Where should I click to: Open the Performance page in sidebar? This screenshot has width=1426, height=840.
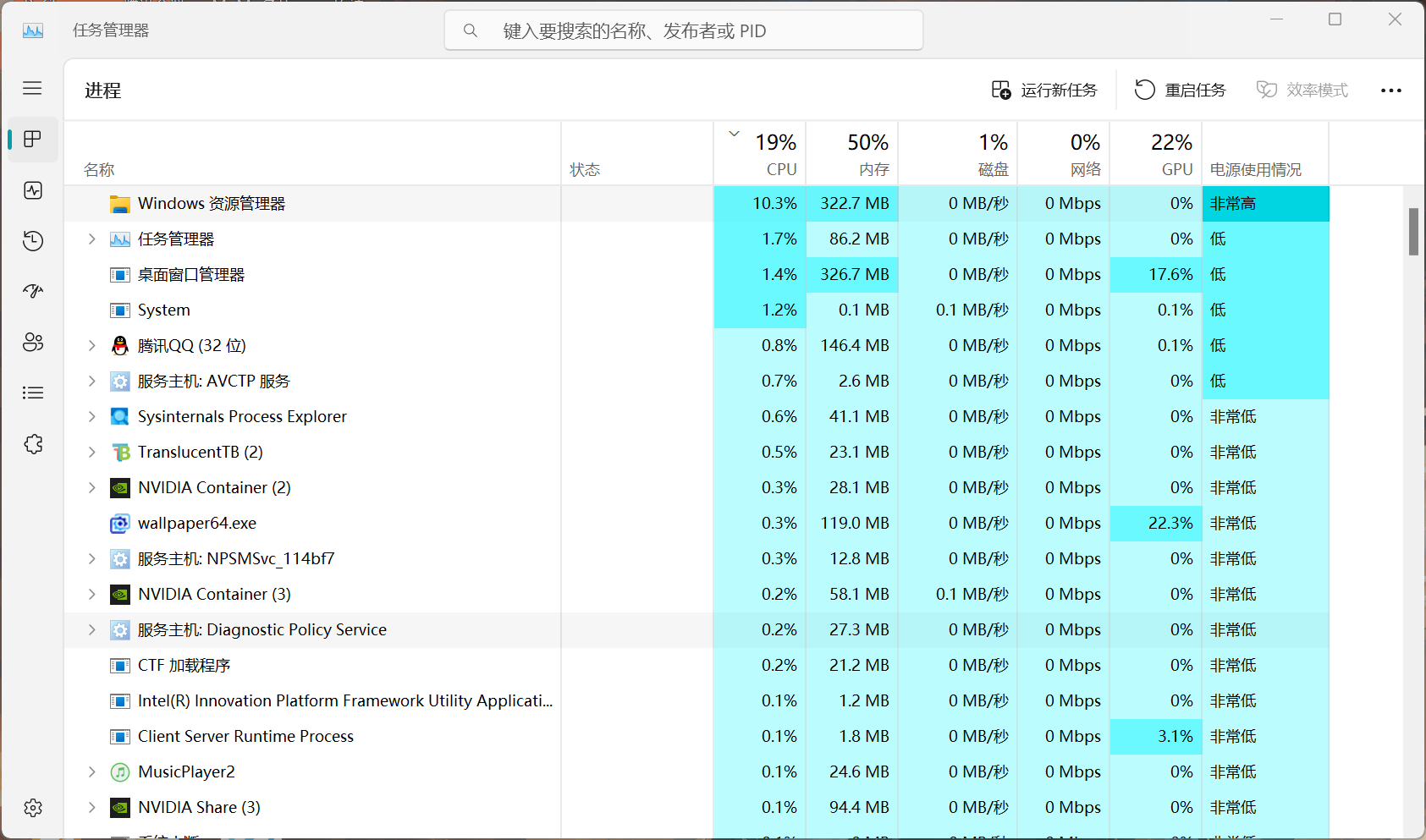pos(33,190)
